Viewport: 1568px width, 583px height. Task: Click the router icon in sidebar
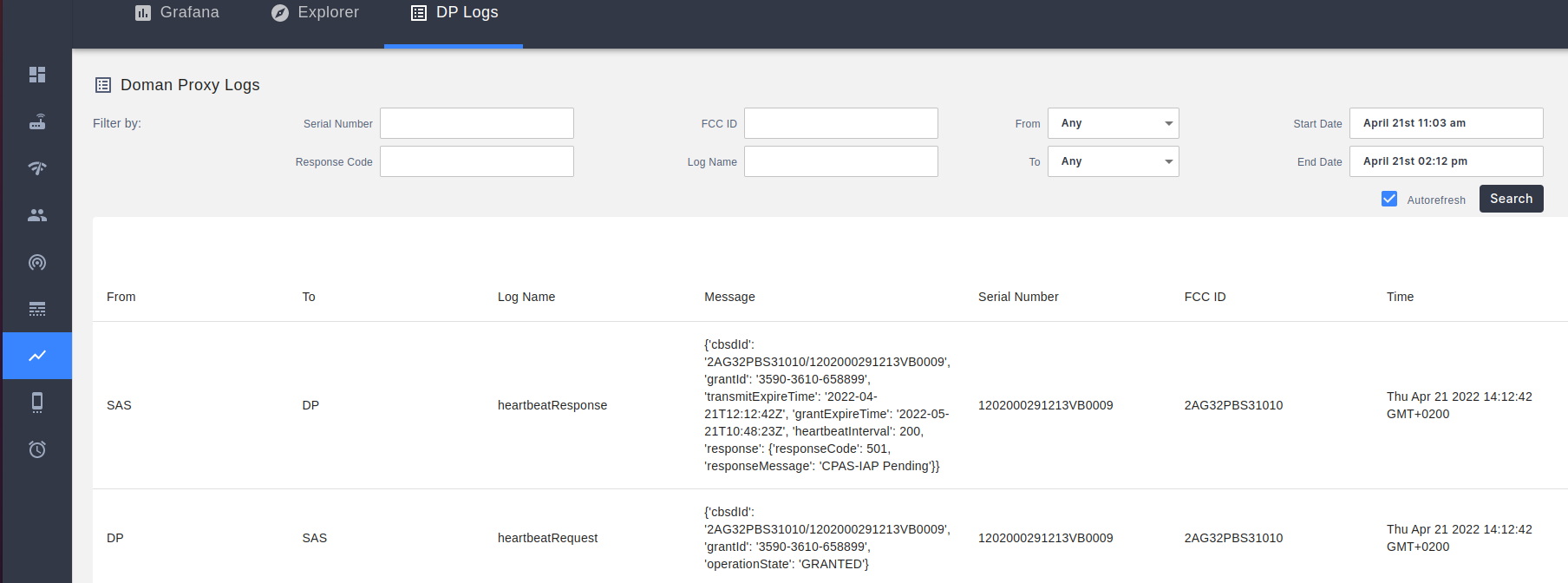(36, 121)
